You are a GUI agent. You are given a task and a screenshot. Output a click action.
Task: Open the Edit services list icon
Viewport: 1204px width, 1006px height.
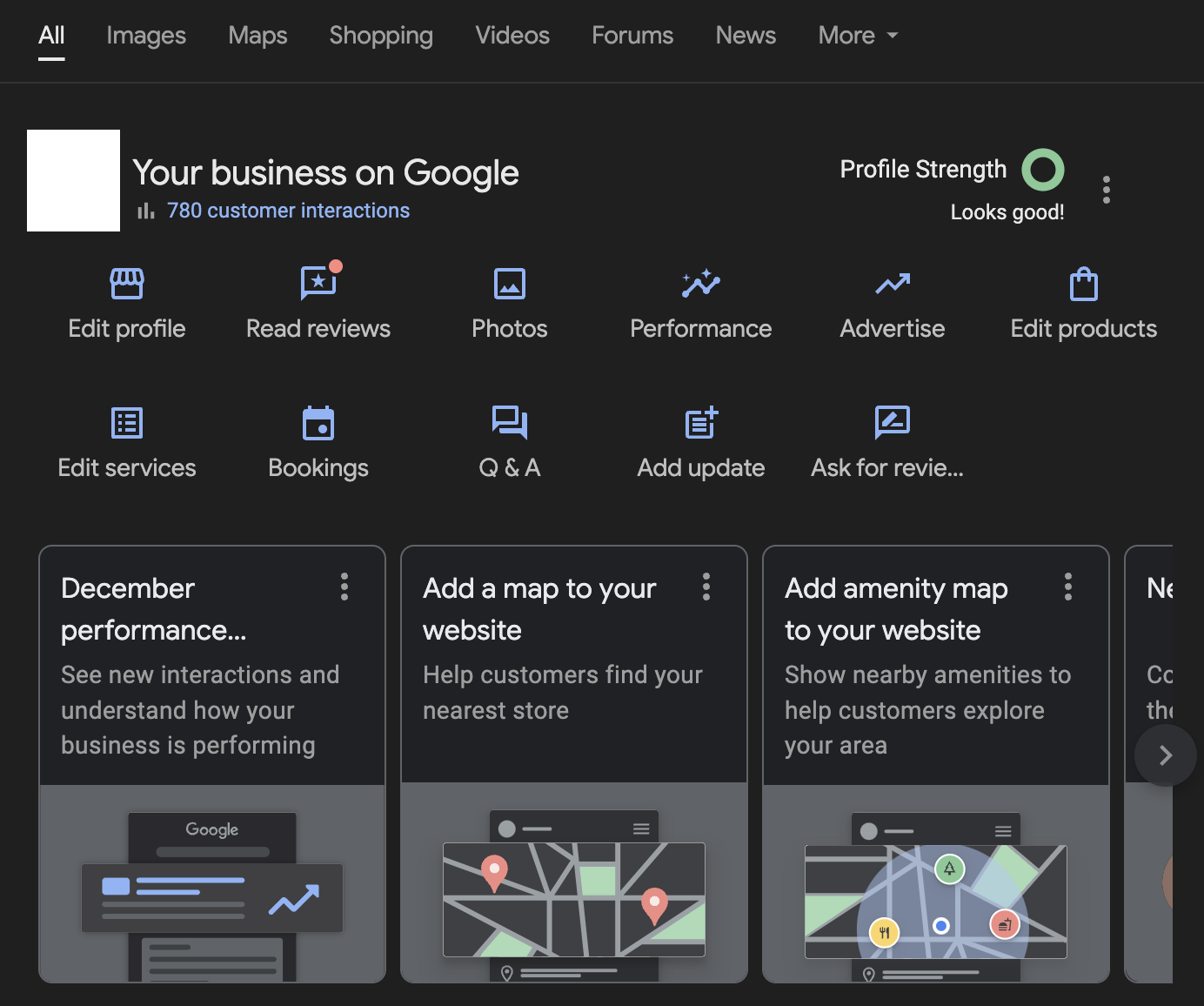pos(127,423)
